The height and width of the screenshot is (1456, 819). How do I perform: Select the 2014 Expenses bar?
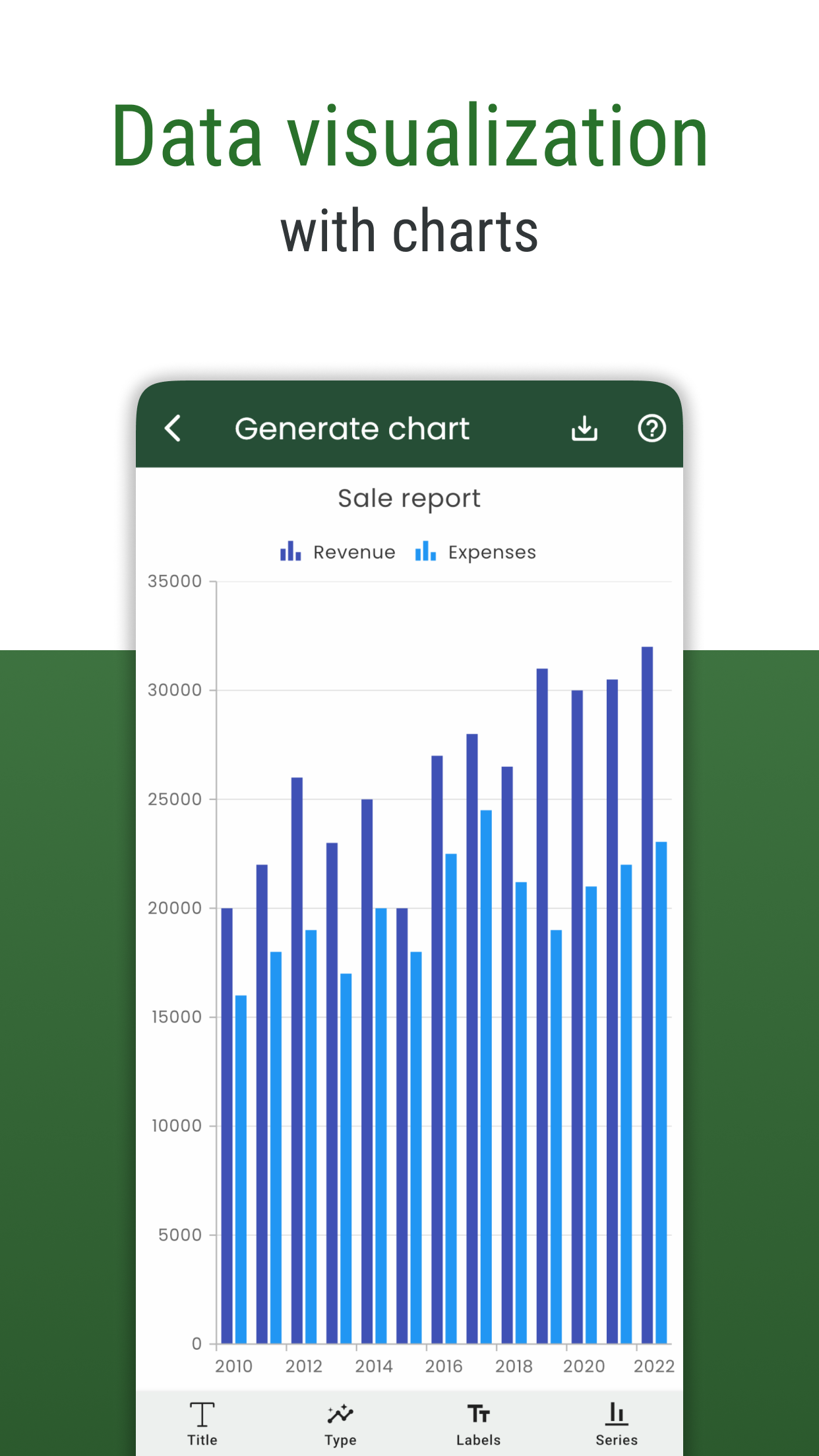click(x=381, y=1126)
